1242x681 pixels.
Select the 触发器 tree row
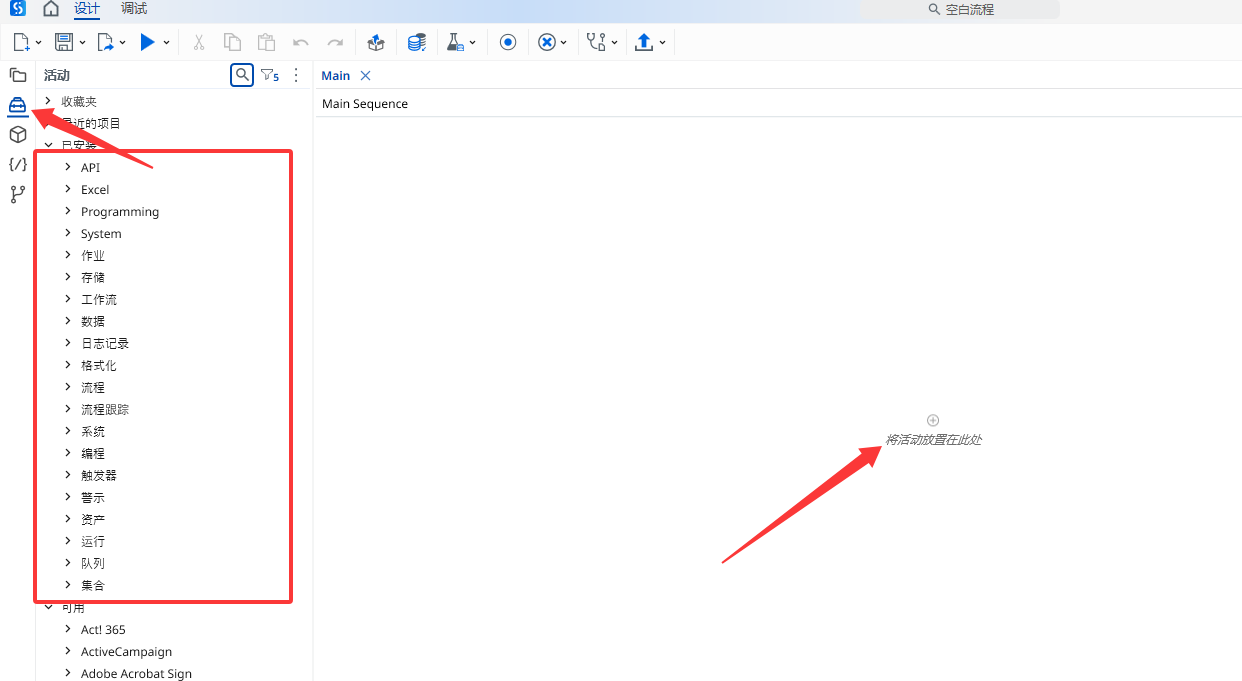pyautogui.click(x=174, y=475)
